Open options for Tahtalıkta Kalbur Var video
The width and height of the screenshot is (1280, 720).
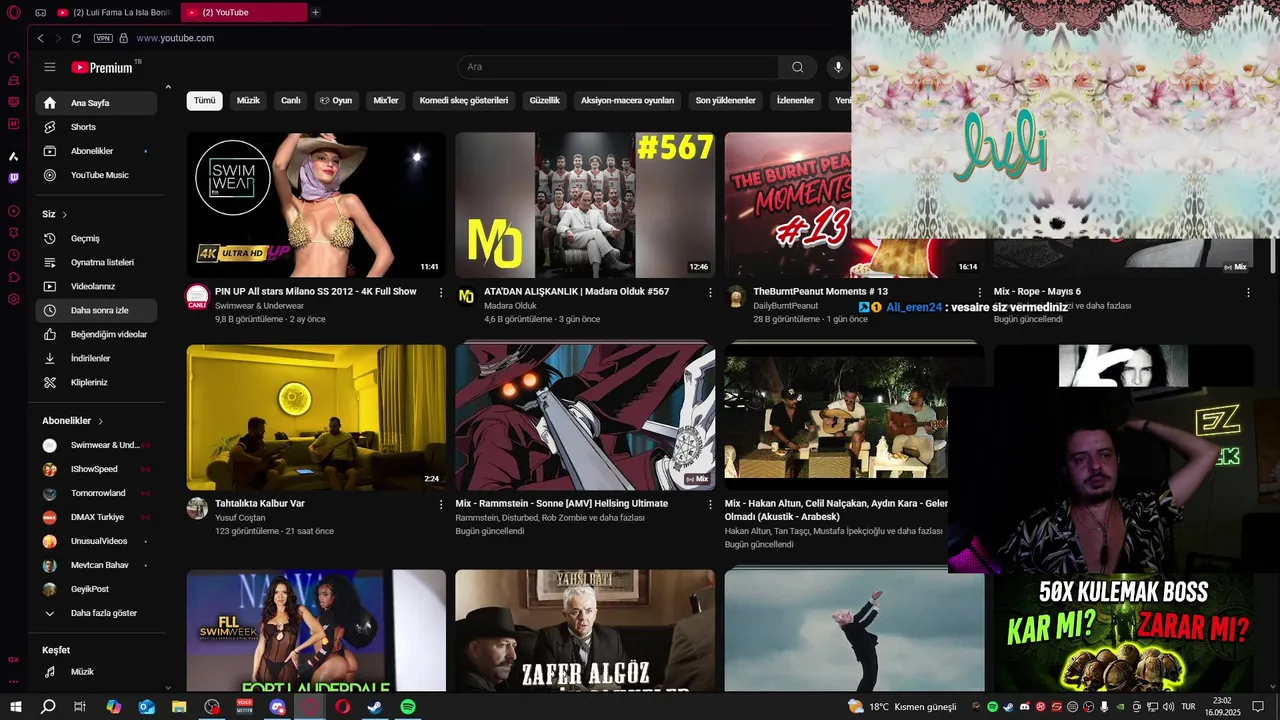point(441,504)
